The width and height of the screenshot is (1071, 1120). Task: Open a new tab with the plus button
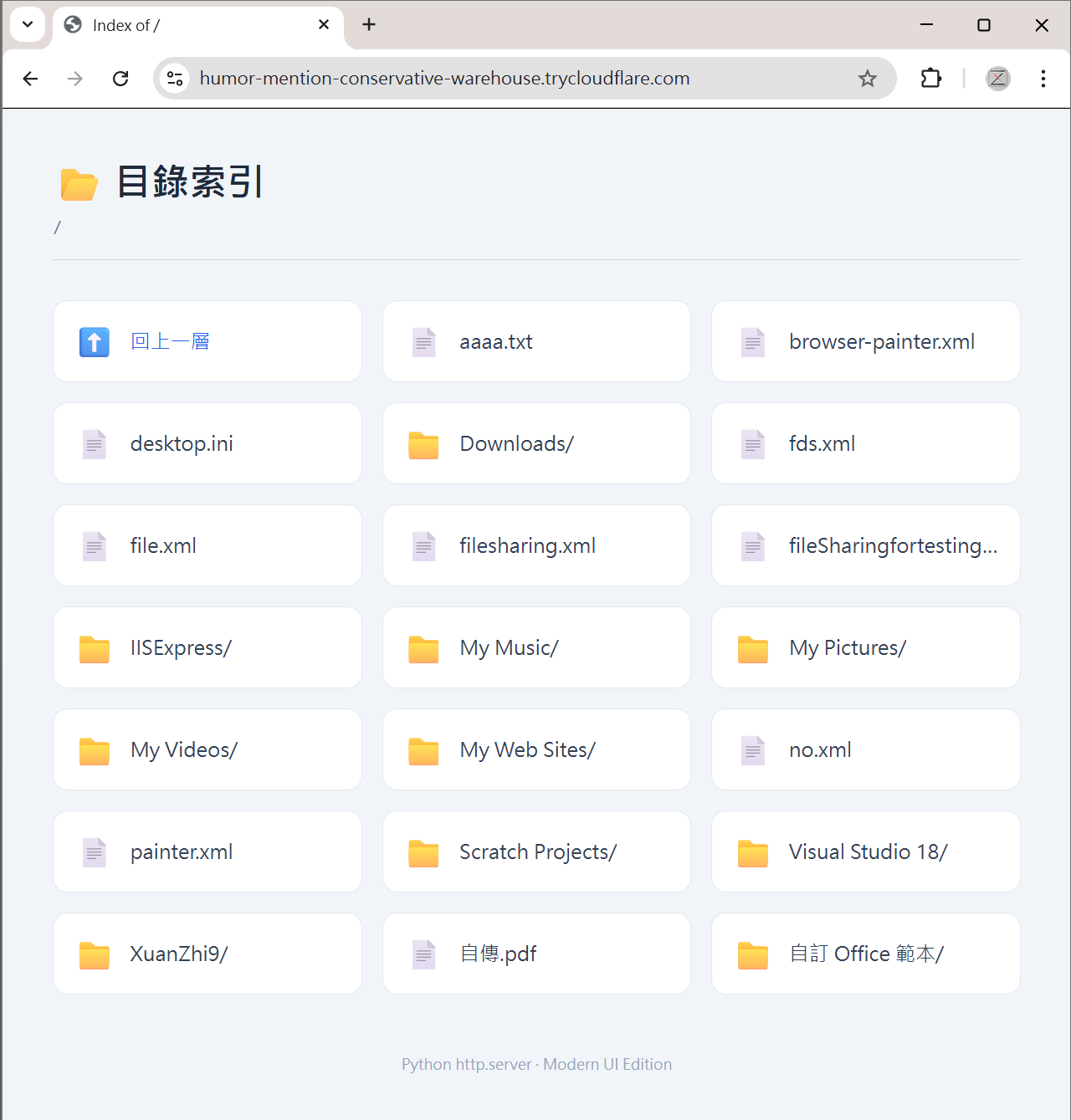368,24
